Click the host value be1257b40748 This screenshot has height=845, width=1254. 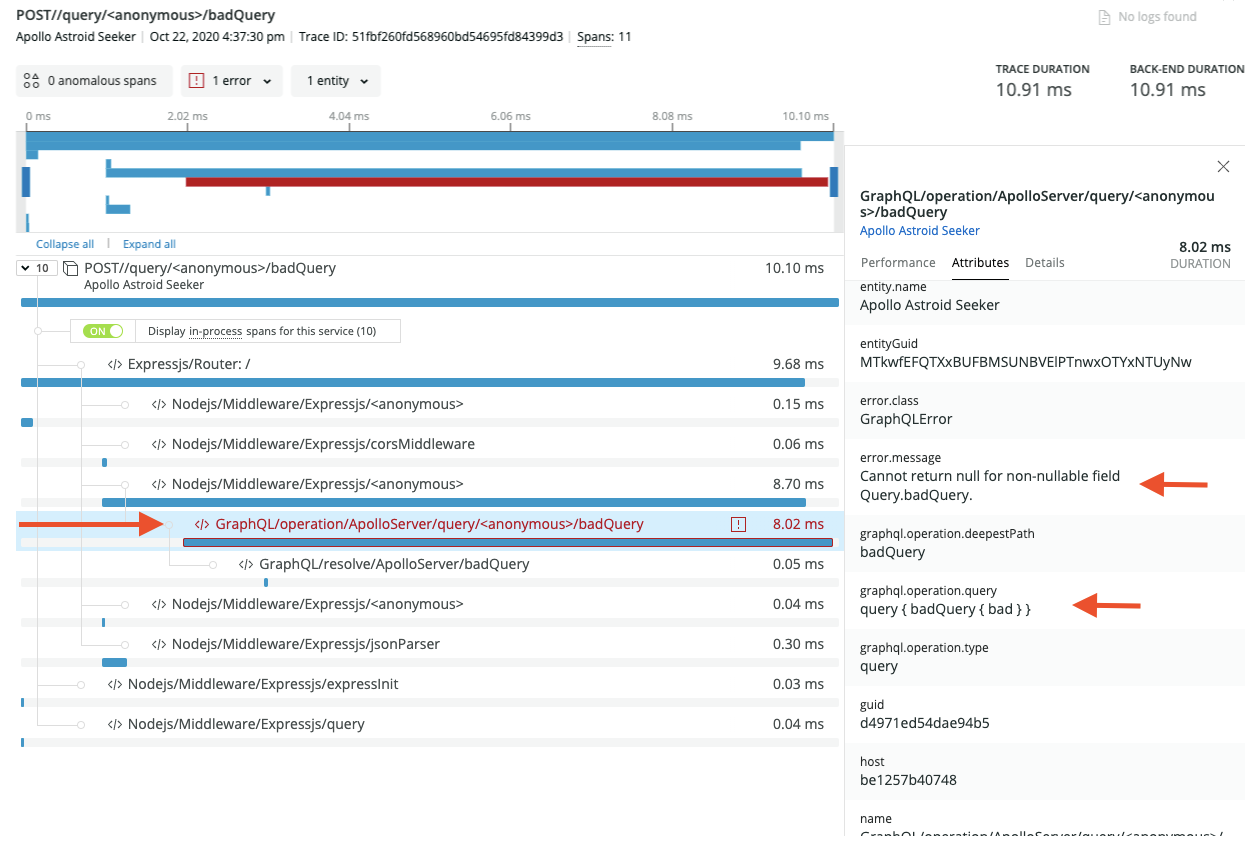tap(908, 779)
